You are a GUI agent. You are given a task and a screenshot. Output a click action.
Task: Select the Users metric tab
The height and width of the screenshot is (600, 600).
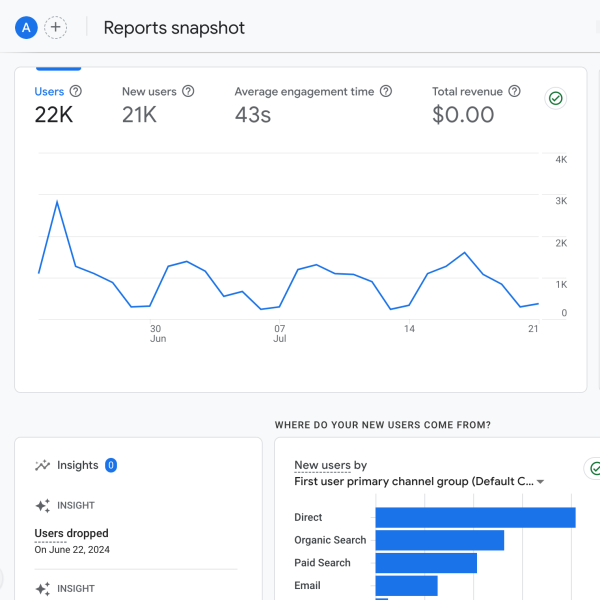tap(53, 105)
